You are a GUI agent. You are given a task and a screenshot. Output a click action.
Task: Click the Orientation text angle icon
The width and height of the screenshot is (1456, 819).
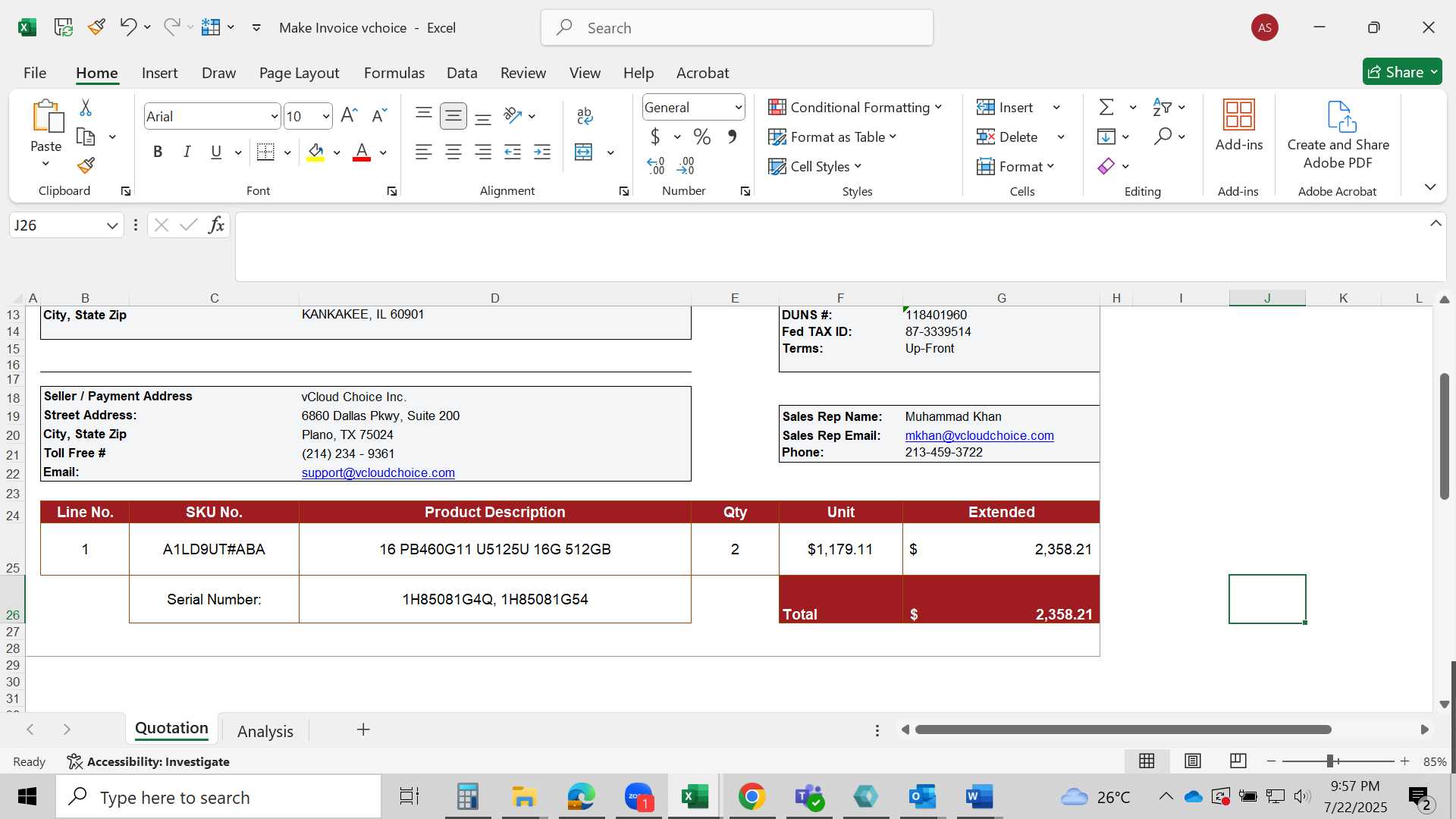click(x=513, y=115)
